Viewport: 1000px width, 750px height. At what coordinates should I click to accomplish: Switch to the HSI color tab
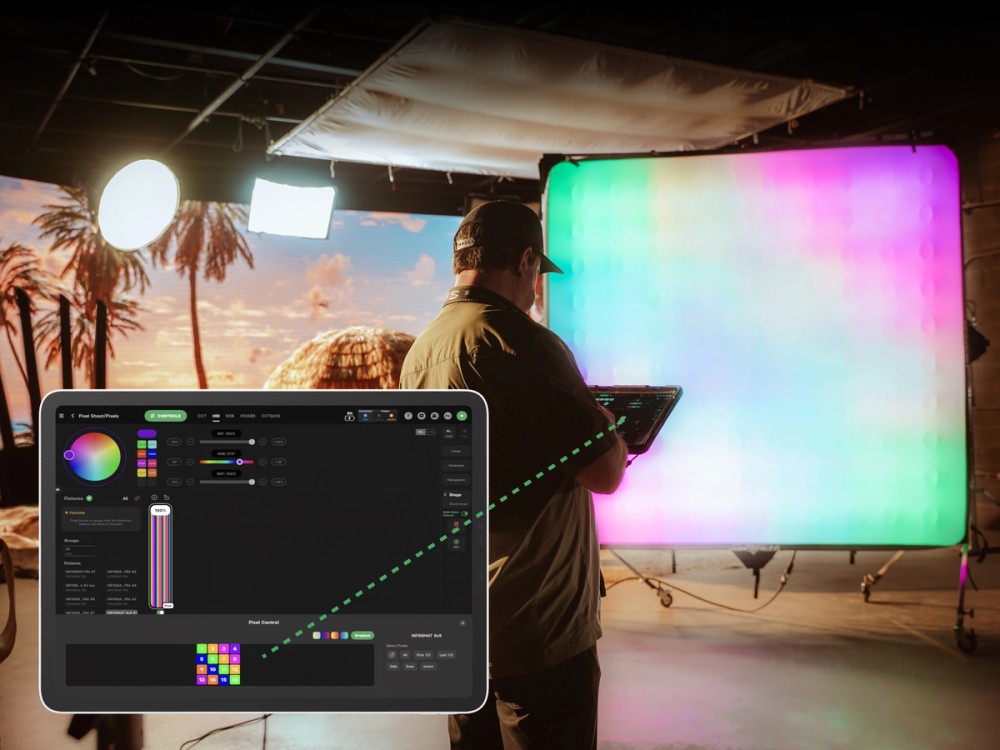click(x=216, y=416)
